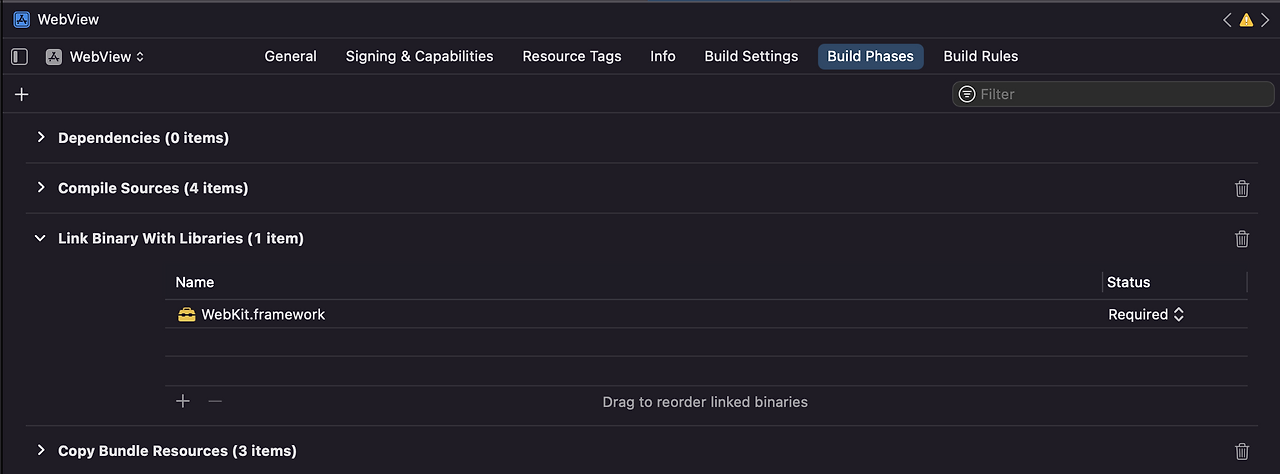Remove selected library with minus button

[x=215, y=401]
